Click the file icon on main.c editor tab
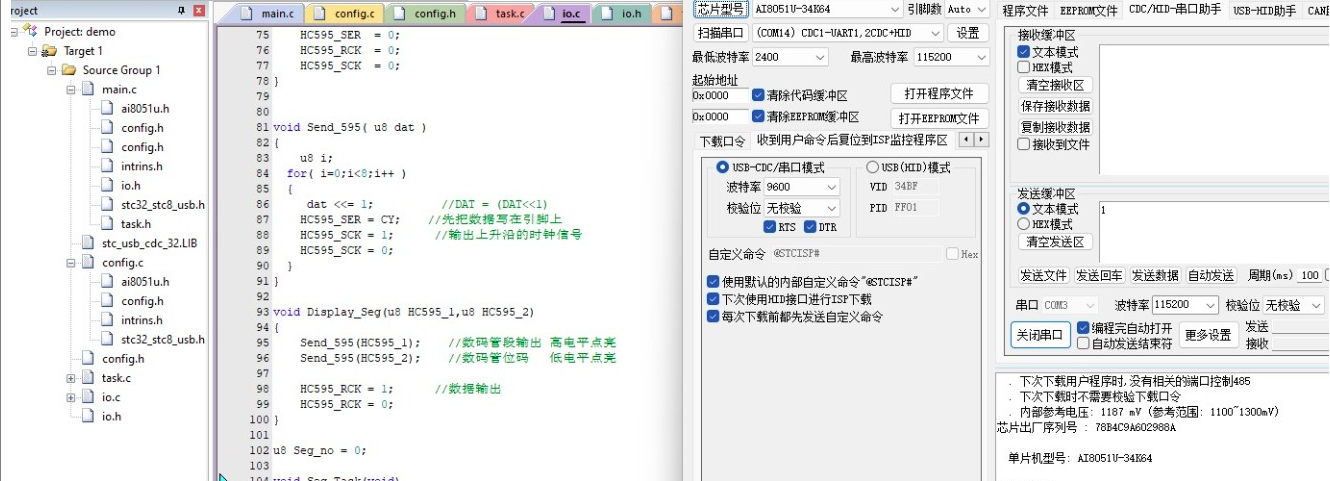This screenshot has width=1330, height=481. 247,14
